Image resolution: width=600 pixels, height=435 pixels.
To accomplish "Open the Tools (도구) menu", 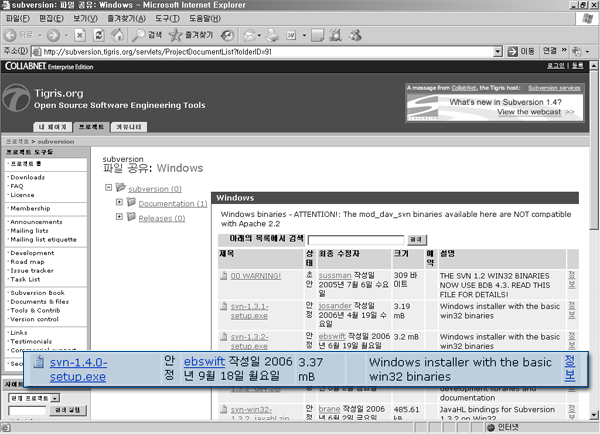I will pyautogui.click(x=167, y=18).
